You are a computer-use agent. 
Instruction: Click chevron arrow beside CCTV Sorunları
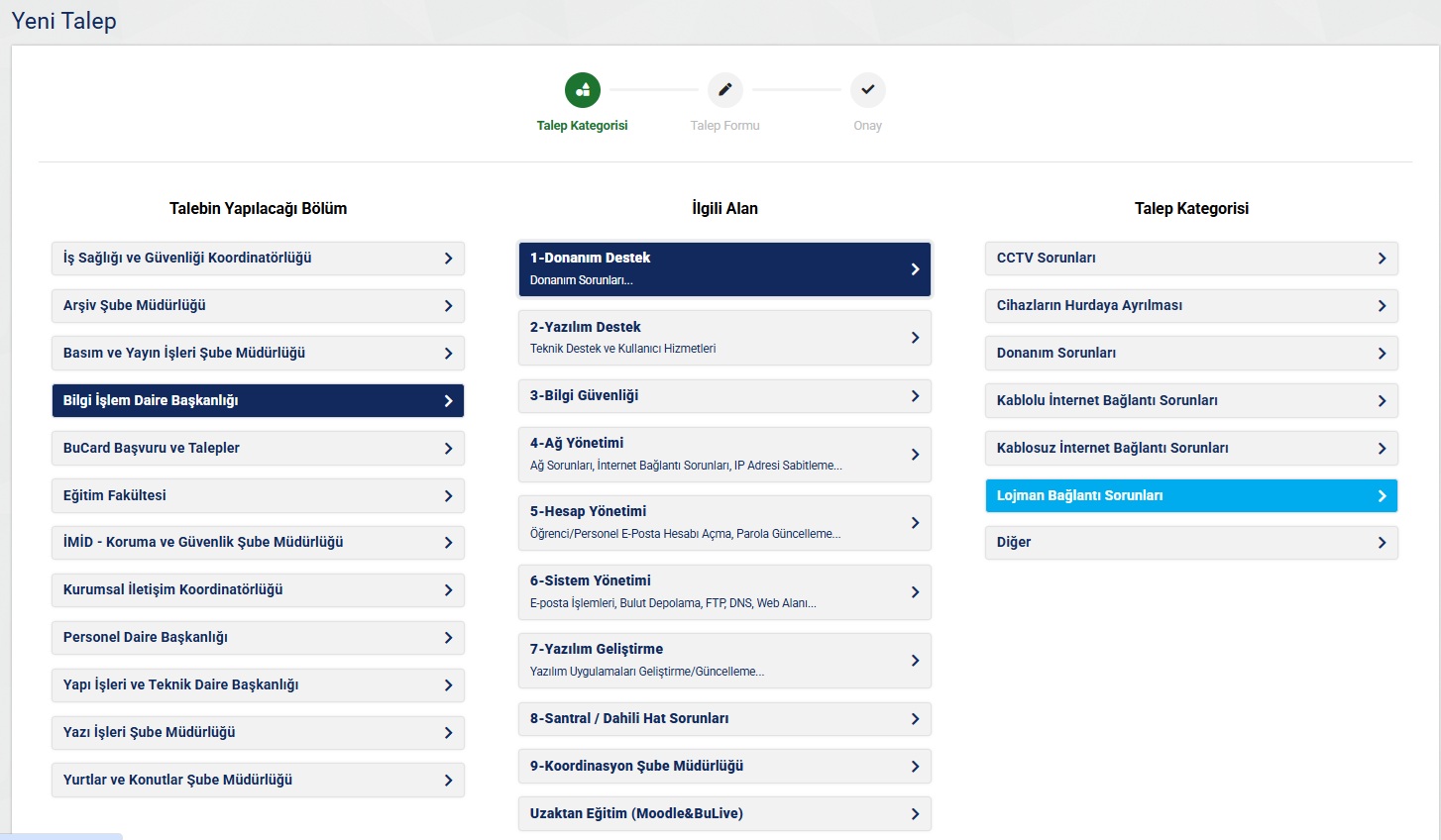[x=1382, y=259]
